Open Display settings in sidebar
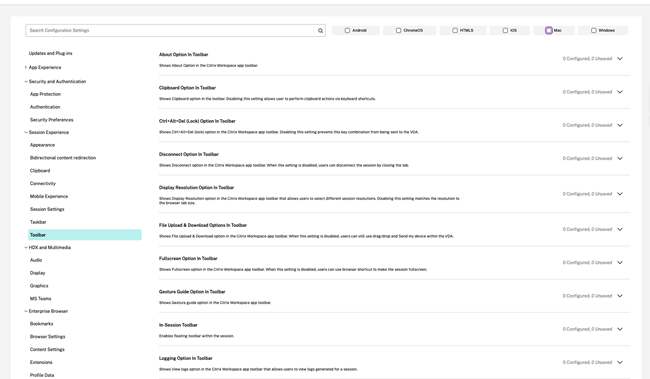650x379 pixels. pyautogui.click(x=37, y=273)
